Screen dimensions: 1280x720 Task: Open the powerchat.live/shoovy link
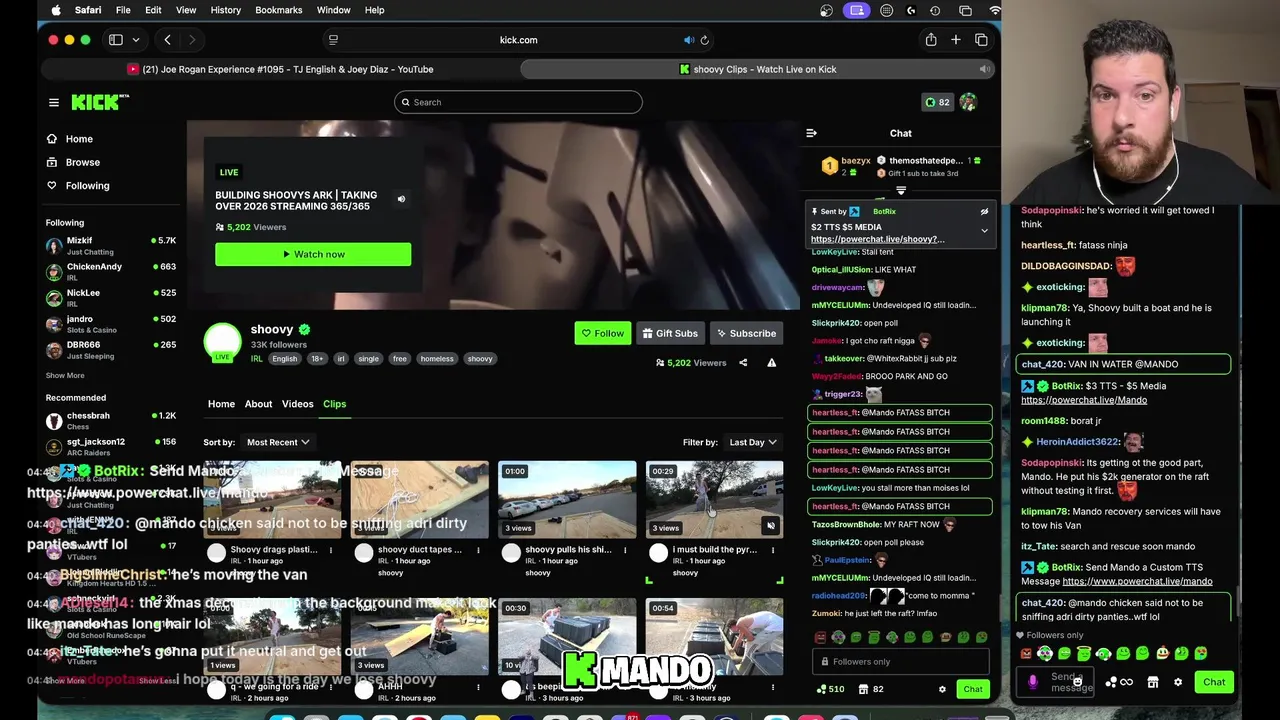[x=877, y=239]
